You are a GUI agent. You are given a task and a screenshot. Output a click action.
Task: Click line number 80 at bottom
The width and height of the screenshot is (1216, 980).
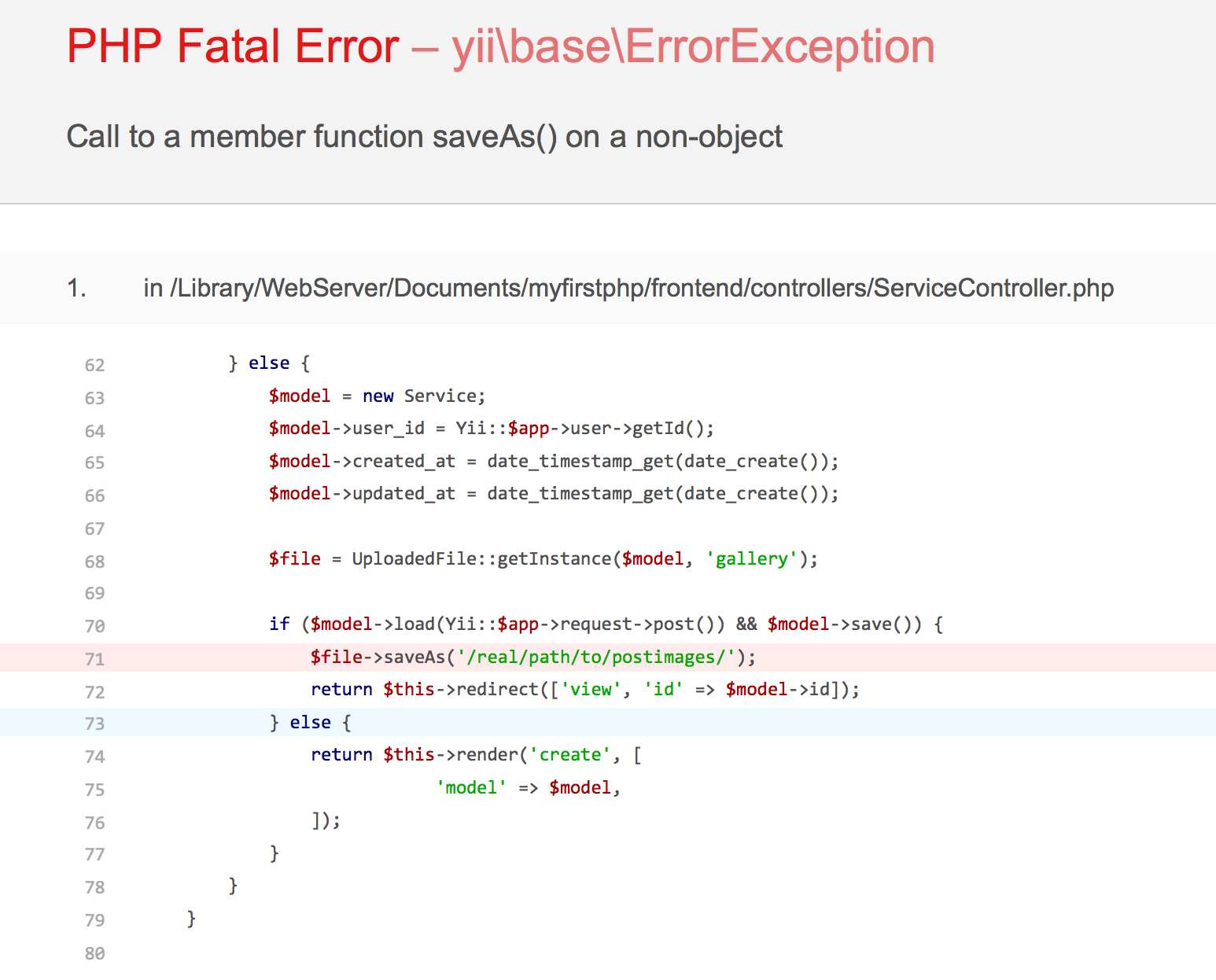pyautogui.click(x=94, y=953)
